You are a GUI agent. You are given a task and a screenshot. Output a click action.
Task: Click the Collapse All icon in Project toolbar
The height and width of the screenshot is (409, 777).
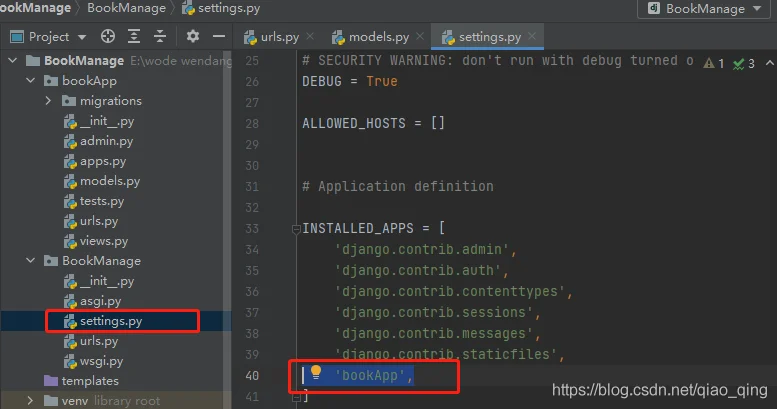160,36
